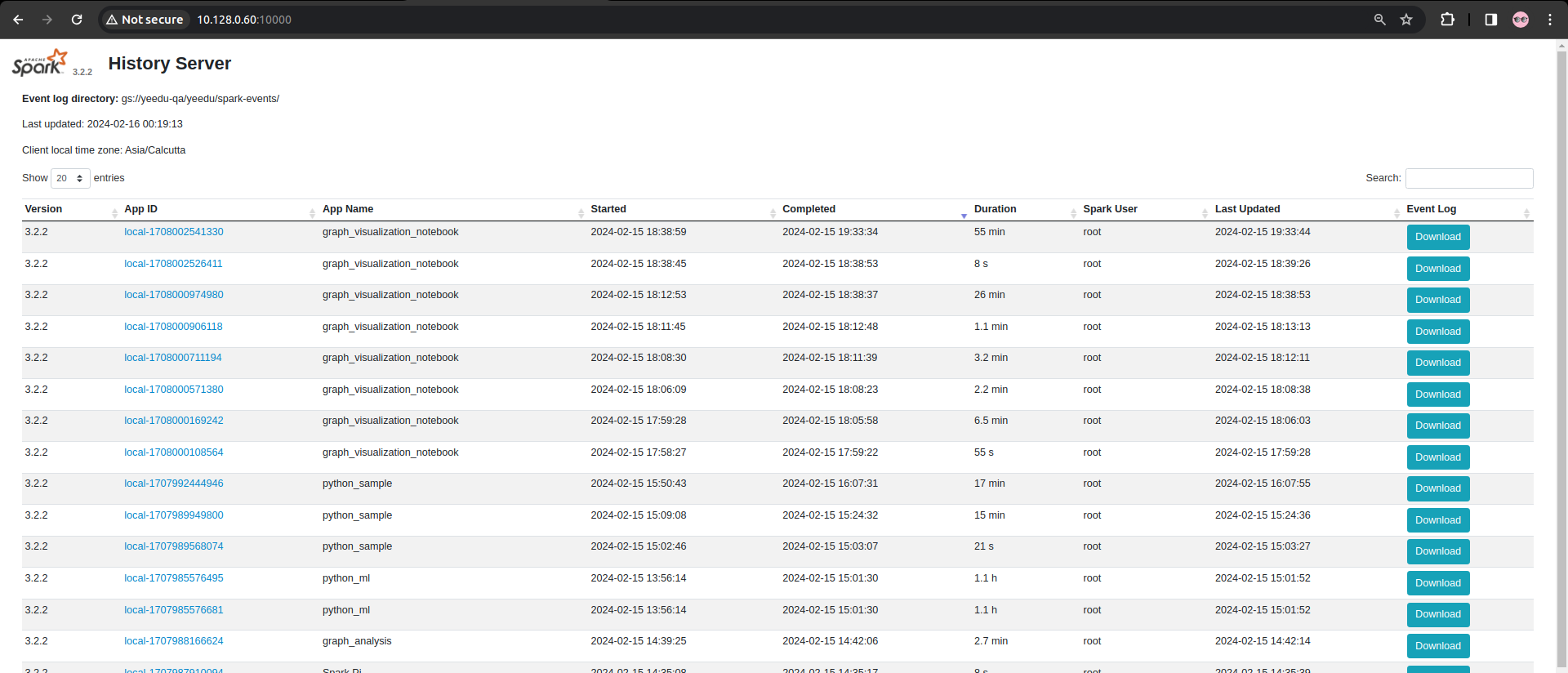Sort table by Version column
This screenshot has height=673, width=1568.
point(71,209)
